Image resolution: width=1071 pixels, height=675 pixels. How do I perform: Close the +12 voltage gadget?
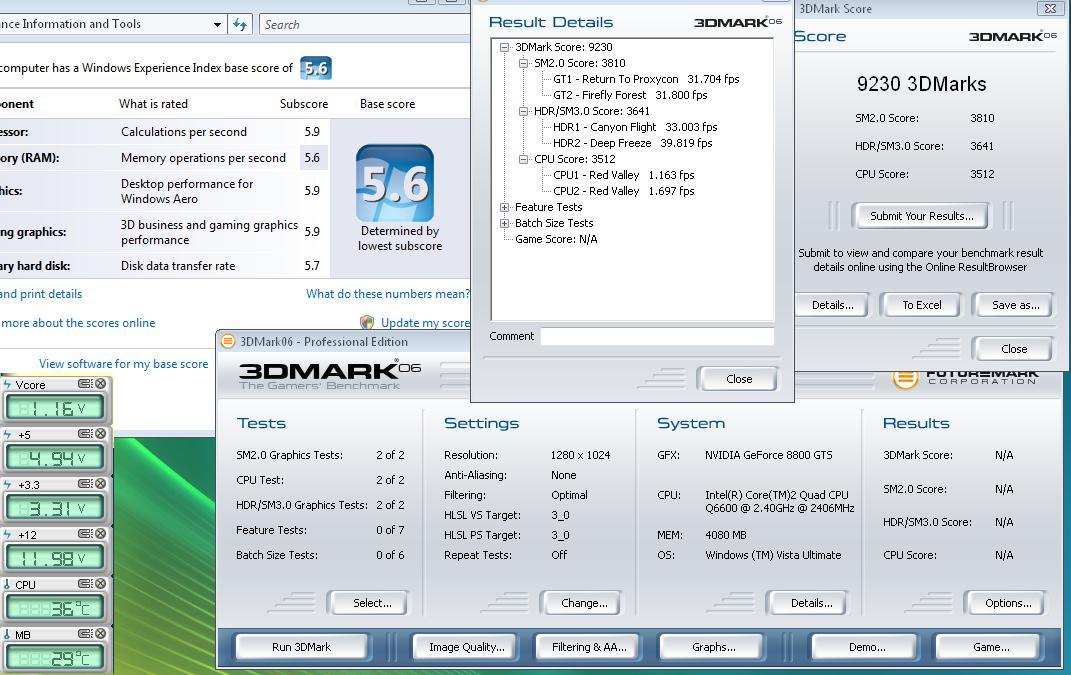[100, 534]
